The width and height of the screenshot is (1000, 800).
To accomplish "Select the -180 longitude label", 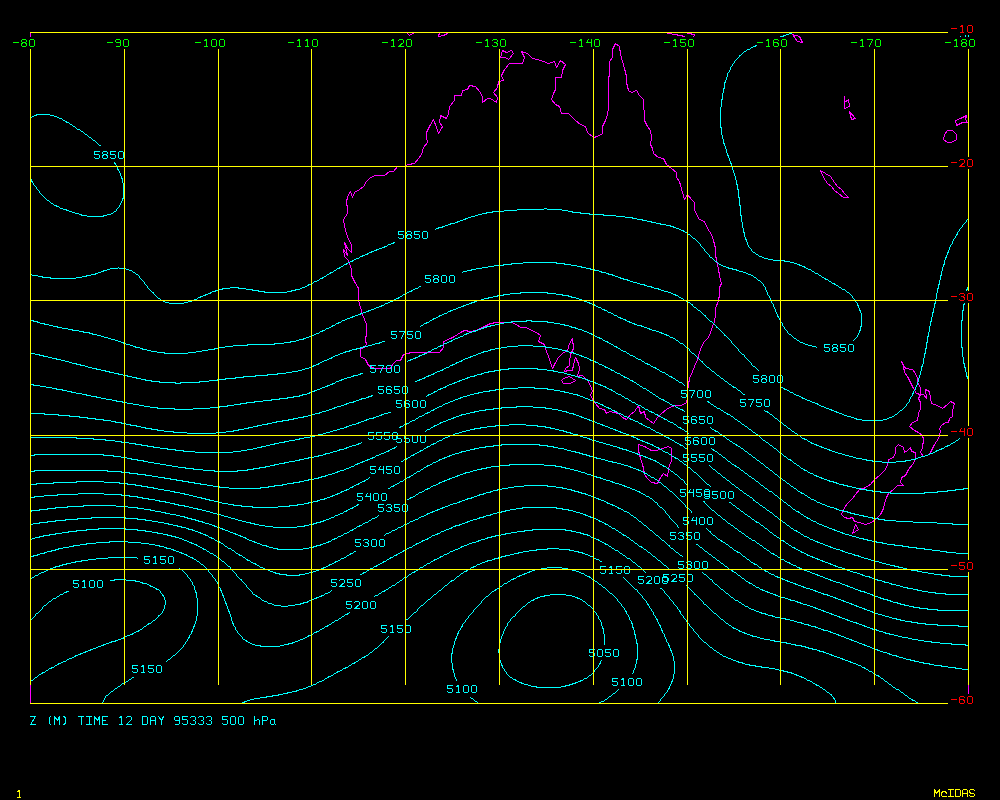I will 960,43.
